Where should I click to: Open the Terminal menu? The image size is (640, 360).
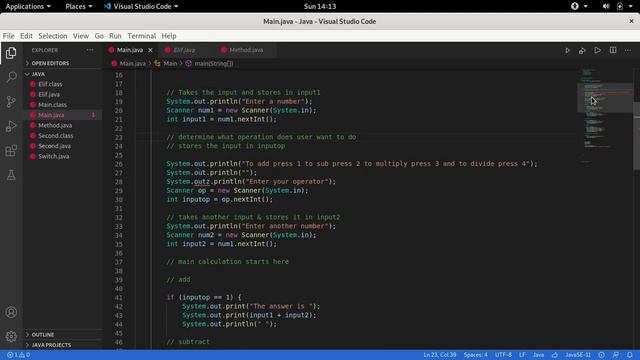pos(142,36)
